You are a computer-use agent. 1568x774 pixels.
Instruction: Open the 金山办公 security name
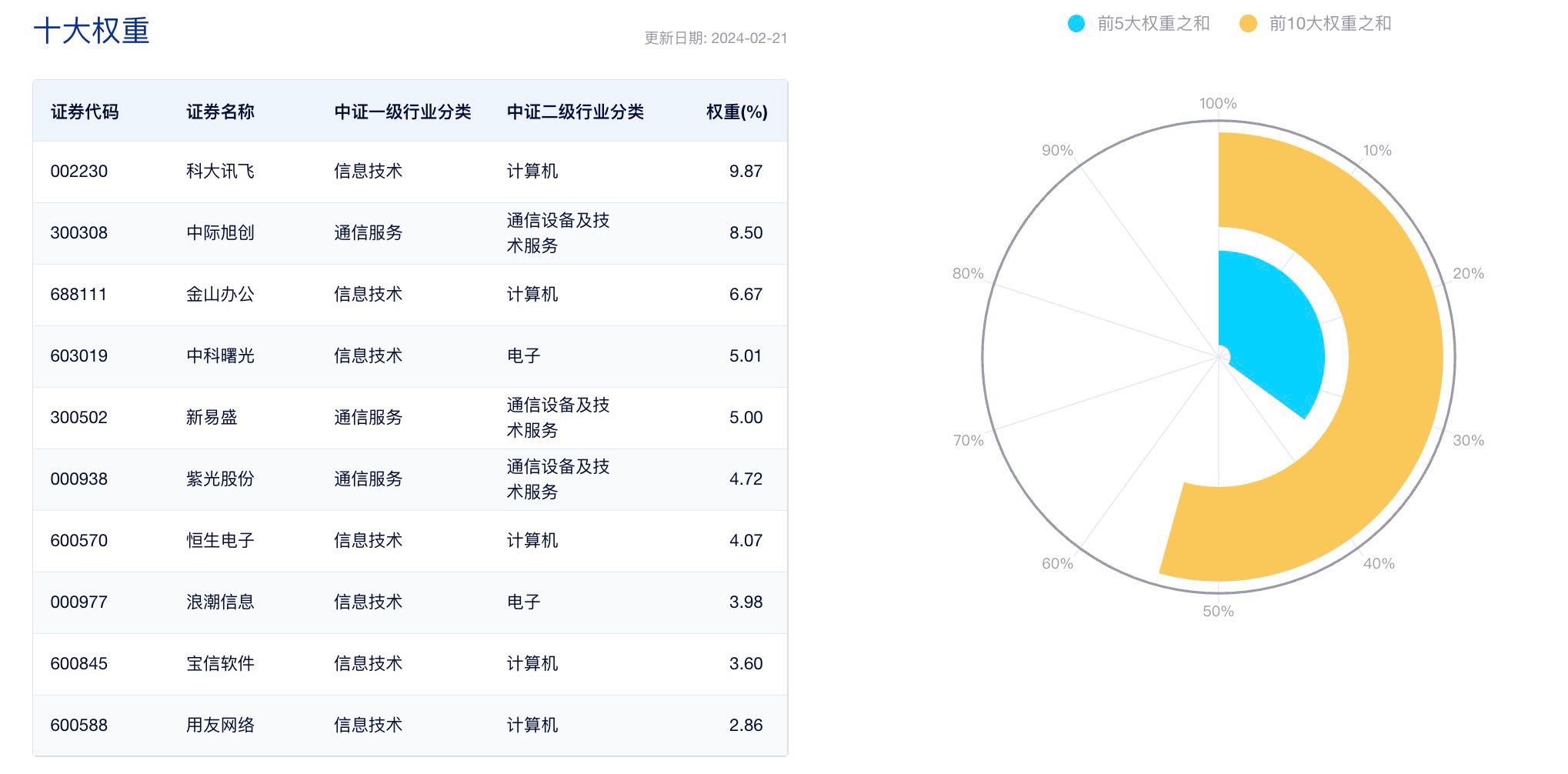pyautogui.click(x=220, y=294)
